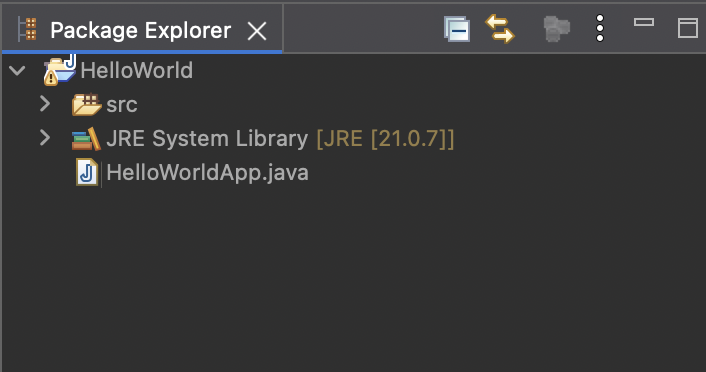
Task: Minimize the Package Explorer view
Action: coord(644,22)
